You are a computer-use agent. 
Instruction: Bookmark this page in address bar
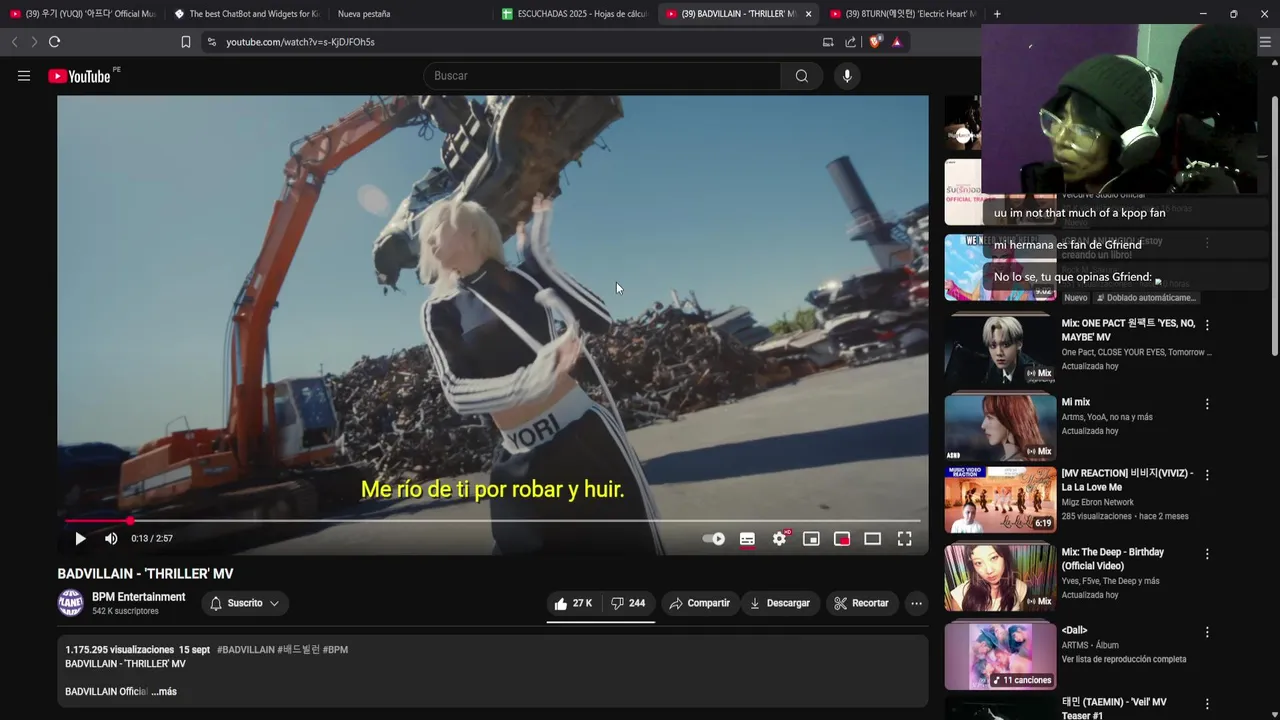pyautogui.click(x=186, y=42)
